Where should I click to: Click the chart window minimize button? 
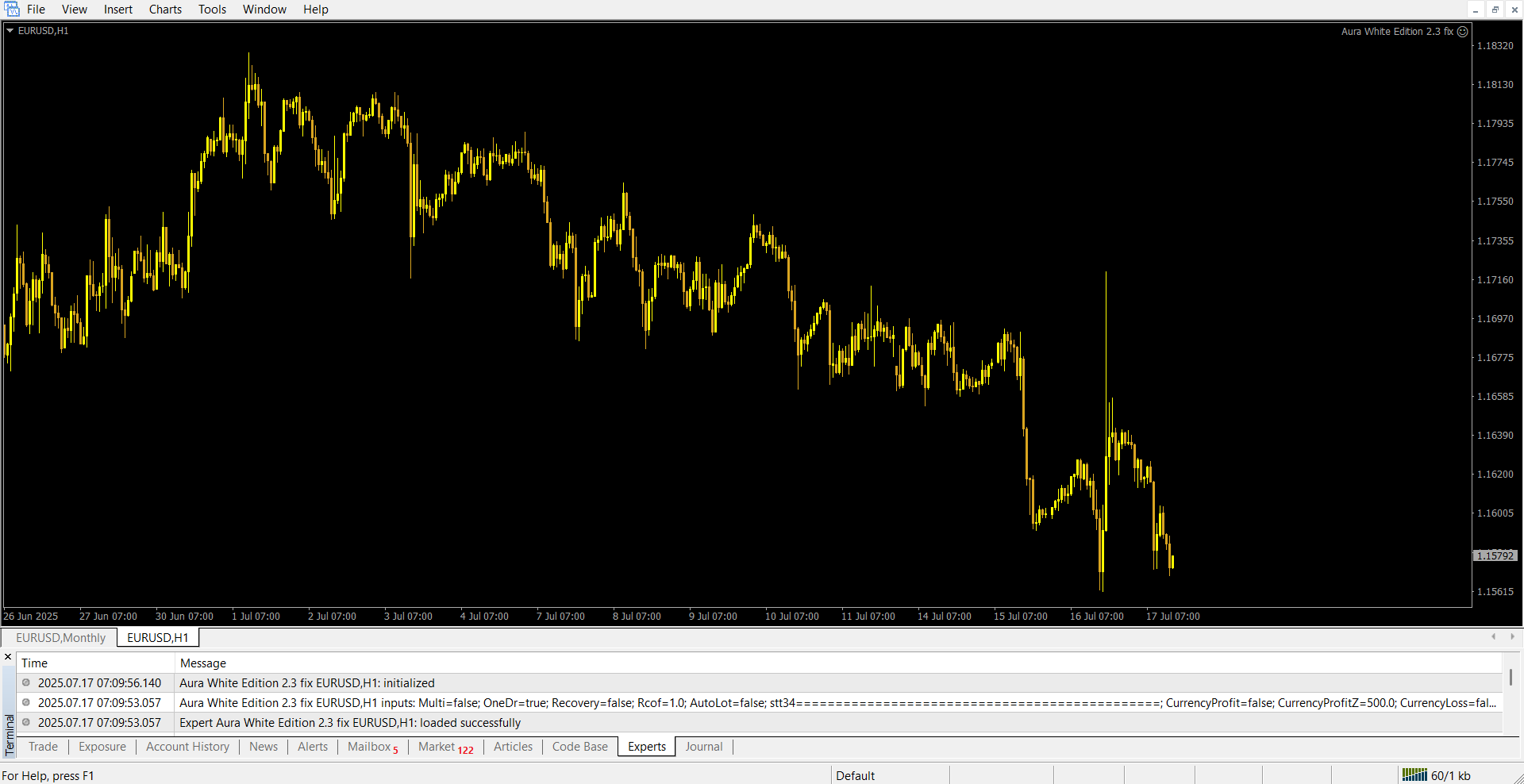pos(1476,10)
